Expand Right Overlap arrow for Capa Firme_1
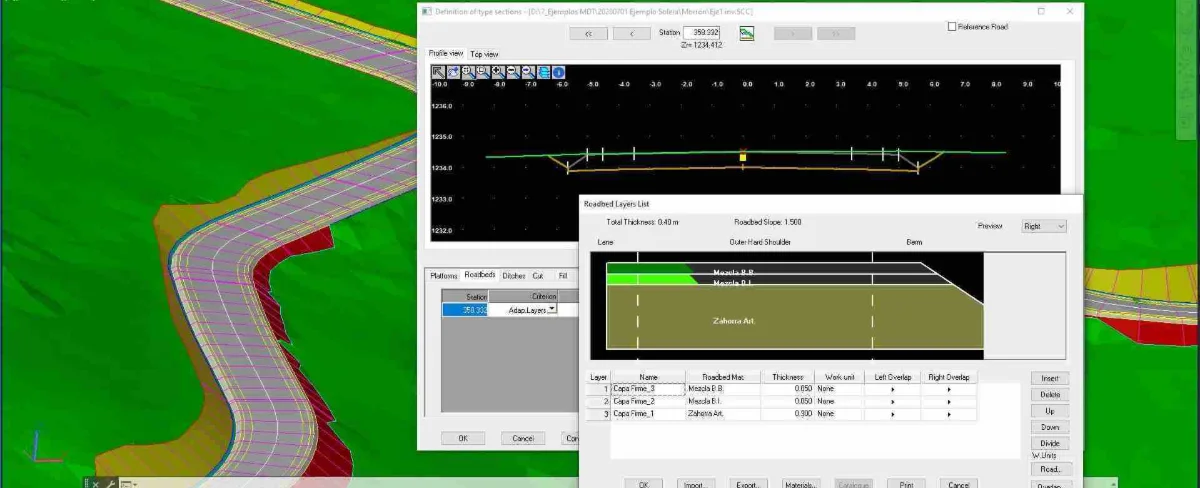 click(949, 413)
